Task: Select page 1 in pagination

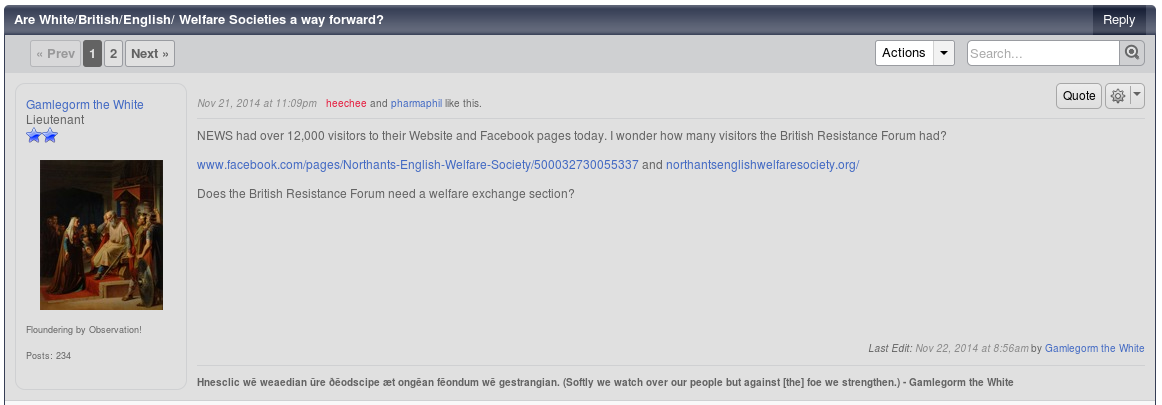Action: [93, 53]
